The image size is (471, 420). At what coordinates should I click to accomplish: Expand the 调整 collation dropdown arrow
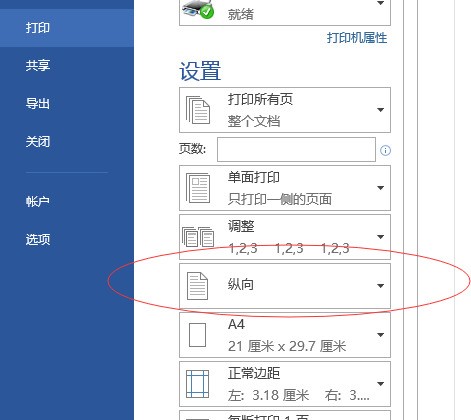click(380, 237)
